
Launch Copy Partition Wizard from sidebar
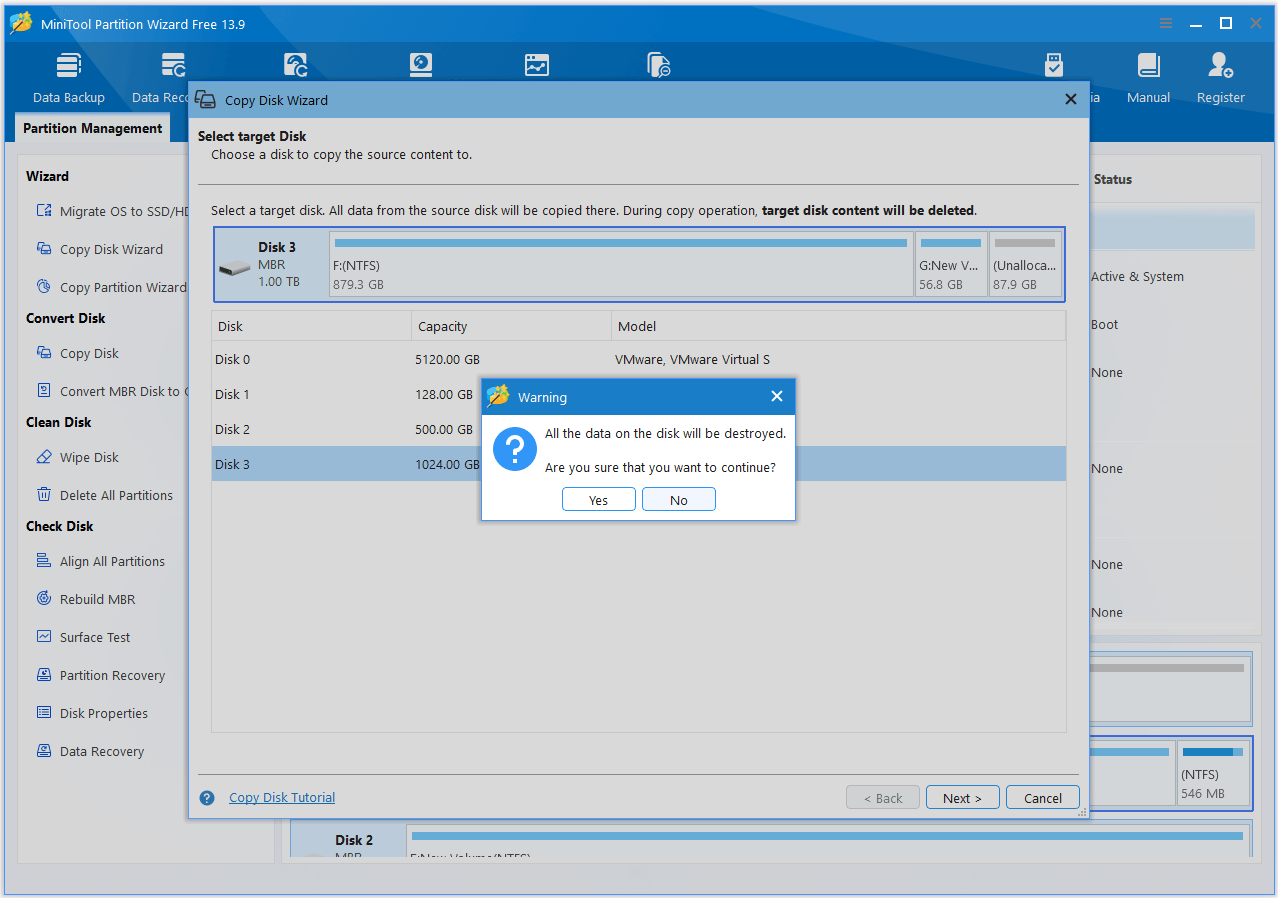pyautogui.click(x=111, y=287)
